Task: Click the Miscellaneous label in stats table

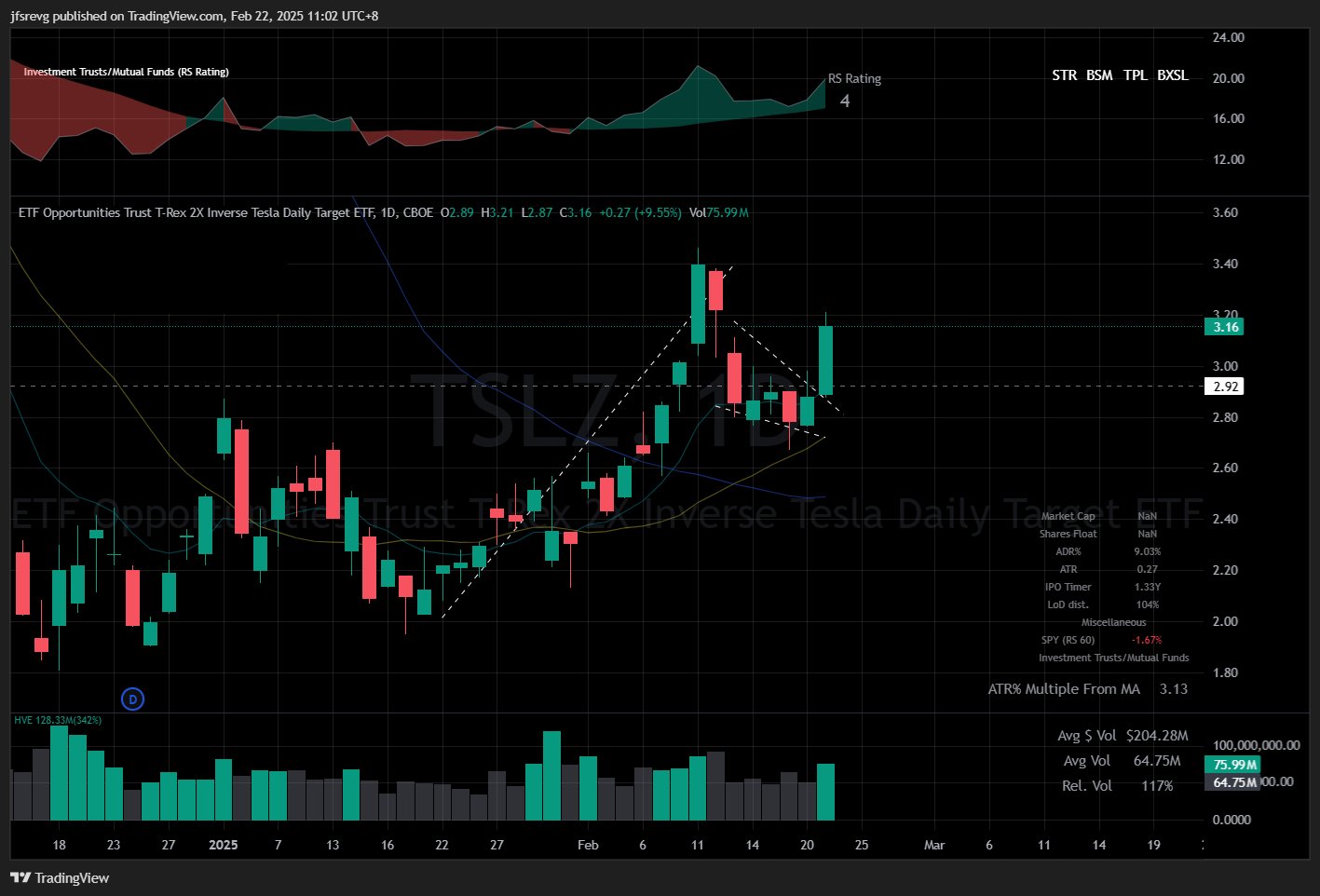Action: tap(1114, 622)
